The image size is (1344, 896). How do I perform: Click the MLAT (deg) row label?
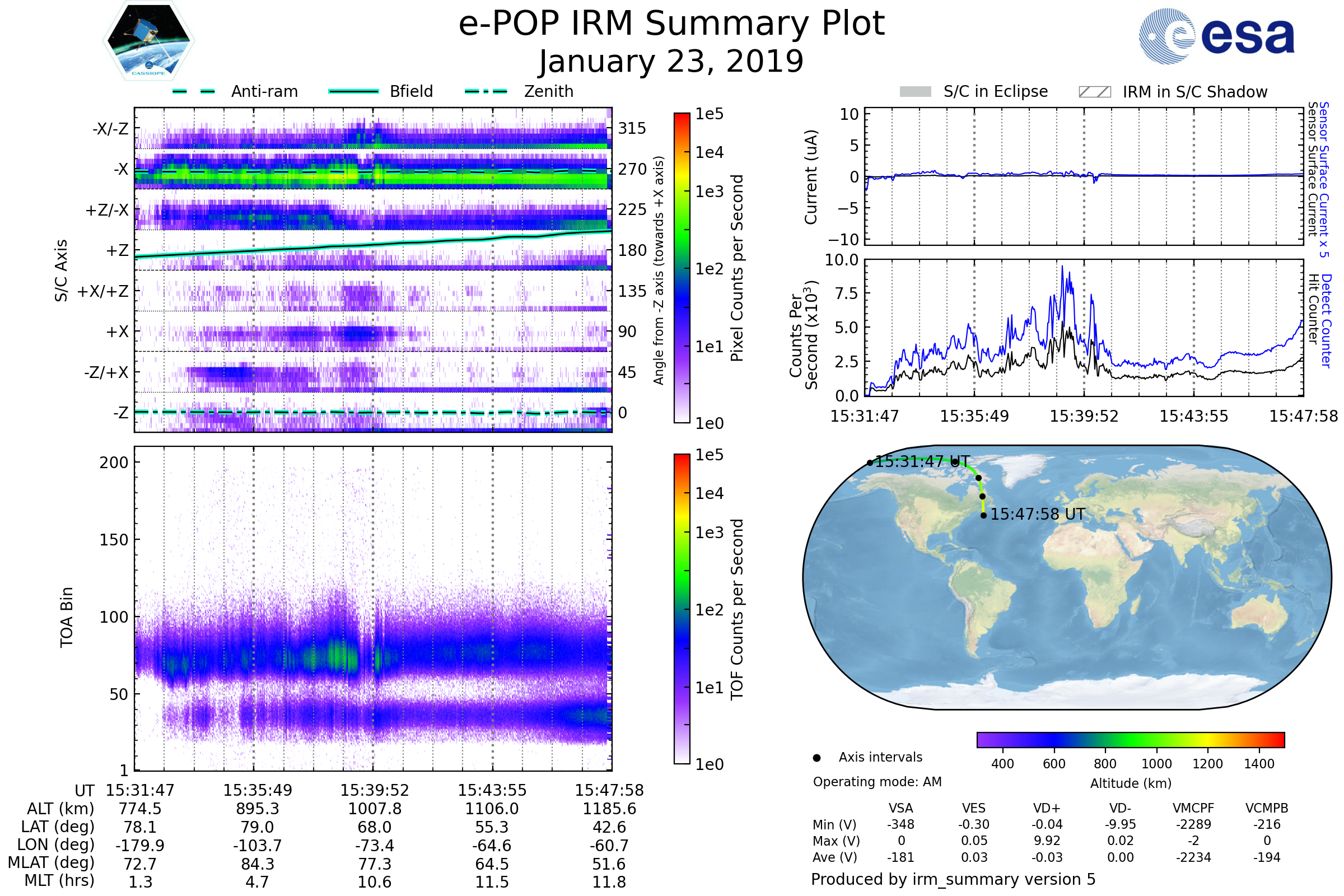click(52, 862)
